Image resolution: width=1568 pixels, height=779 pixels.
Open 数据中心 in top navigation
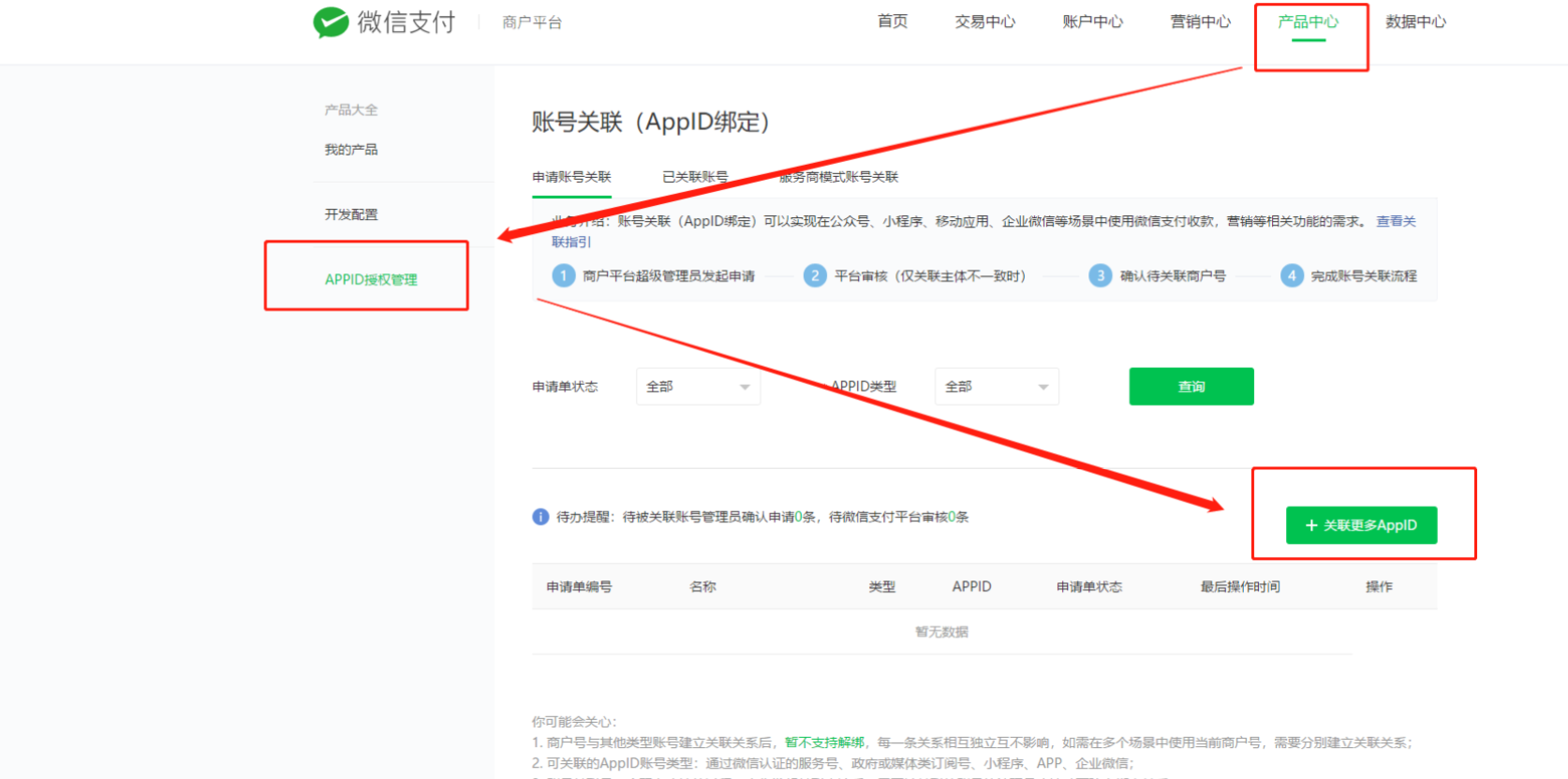point(1415,22)
